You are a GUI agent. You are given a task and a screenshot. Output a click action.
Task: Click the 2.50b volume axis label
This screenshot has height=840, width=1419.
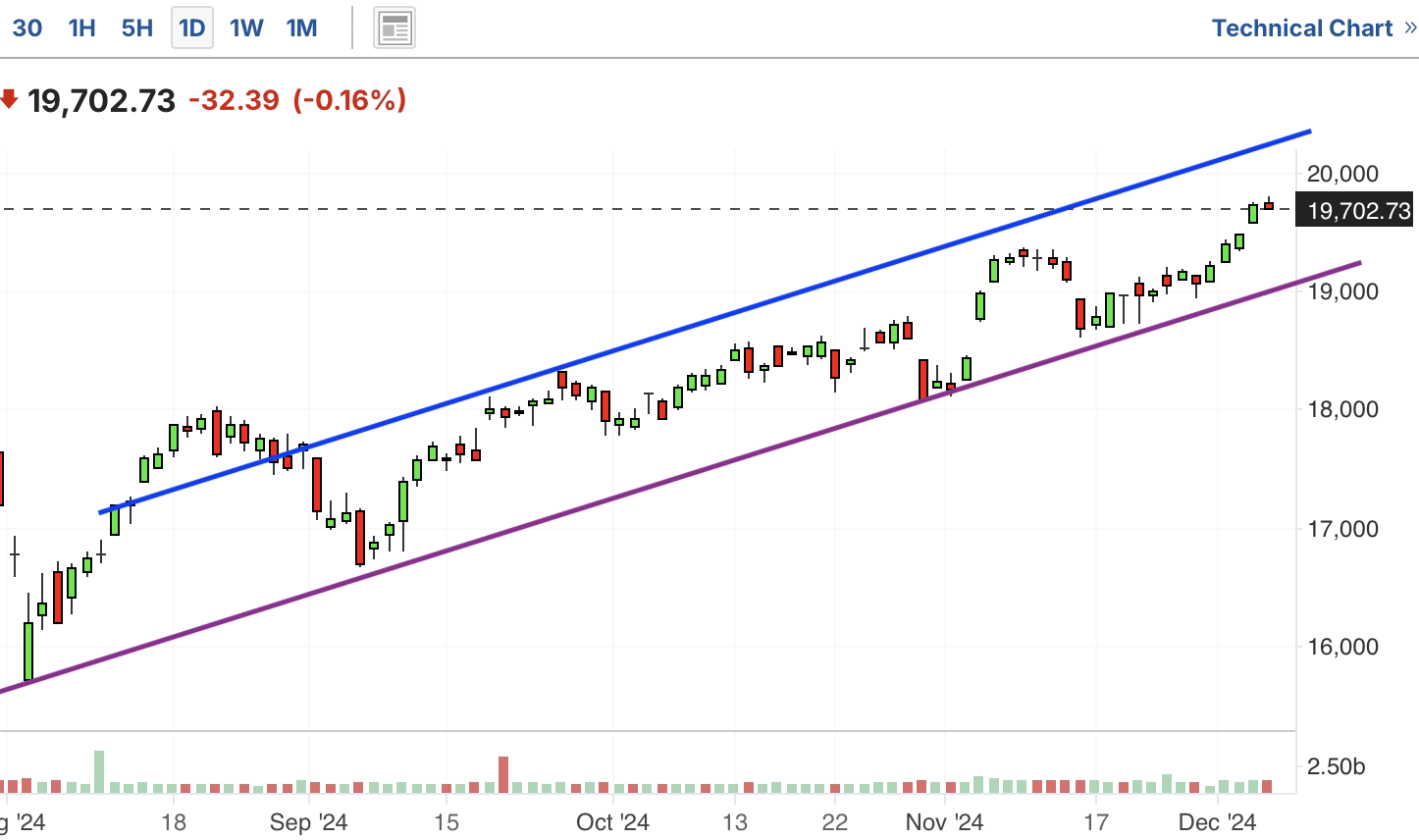[x=1337, y=766]
